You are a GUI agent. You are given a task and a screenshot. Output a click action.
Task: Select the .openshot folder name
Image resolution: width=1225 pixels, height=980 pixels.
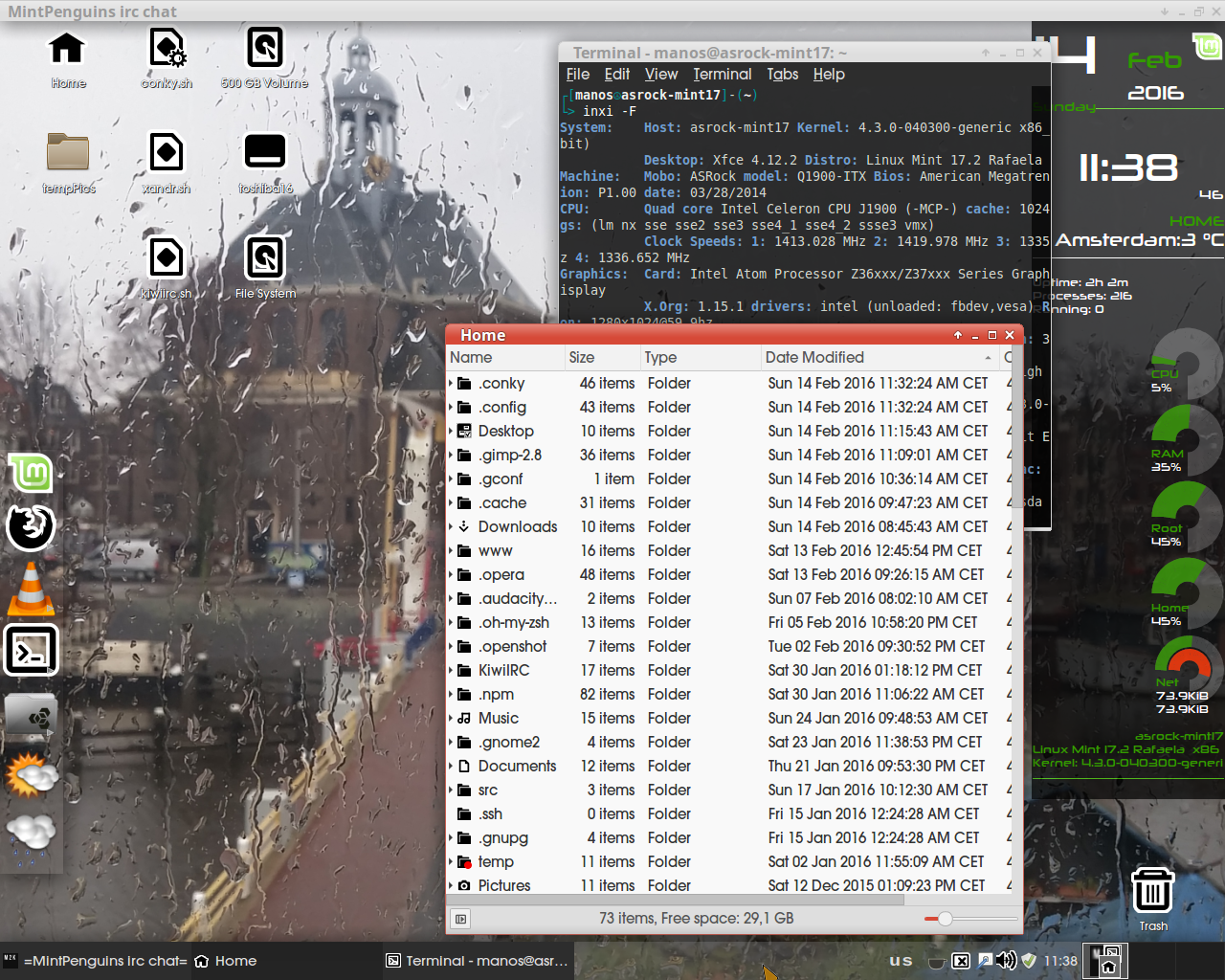pyautogui.click(x=513, y=646)
